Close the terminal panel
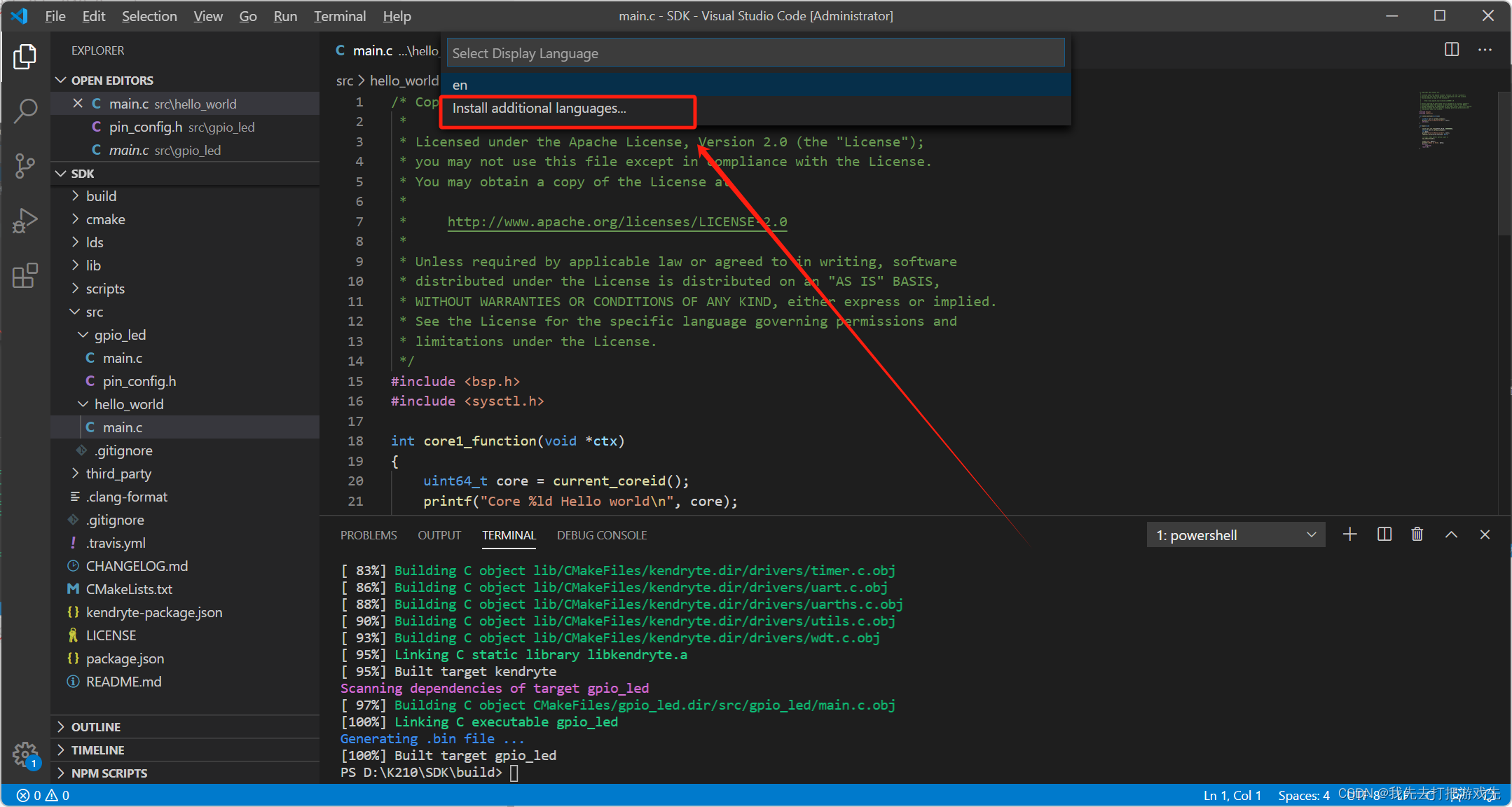 tap(1485, 535)
